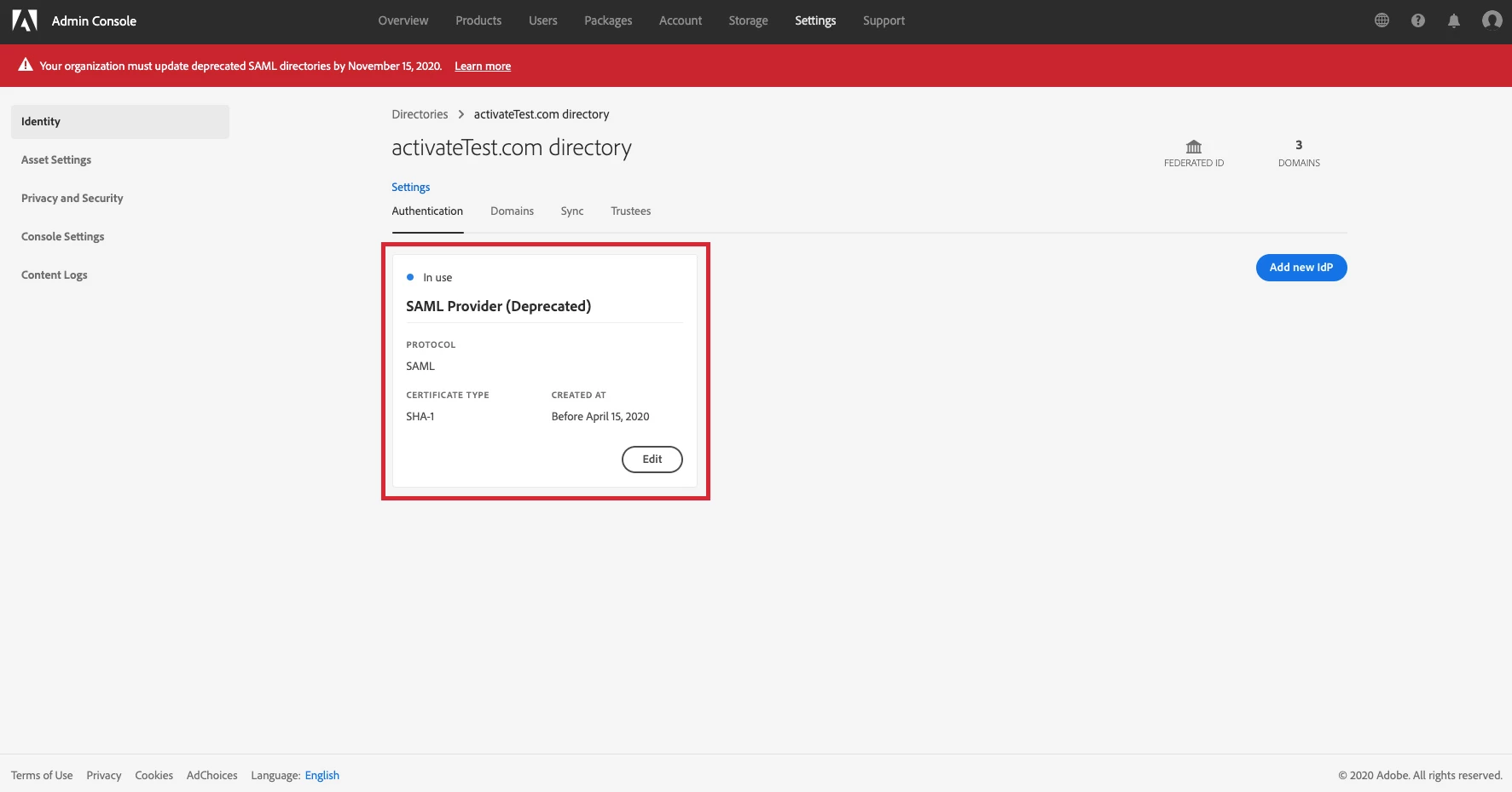The height and width of the screenshot is (792, 1512).
Task: Open Console Settings in the sidebar
Action: [x=63, y=237]
